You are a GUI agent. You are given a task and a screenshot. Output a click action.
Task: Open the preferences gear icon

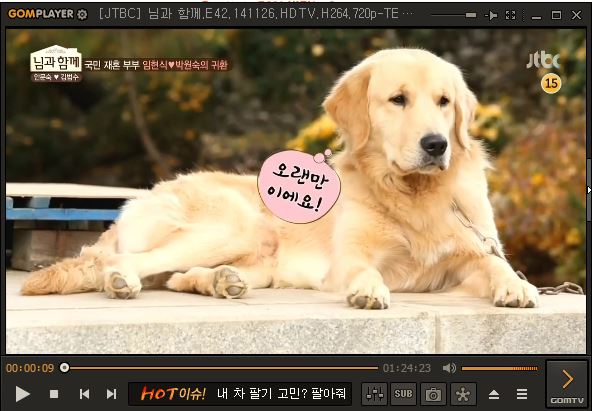coord(463,394)
